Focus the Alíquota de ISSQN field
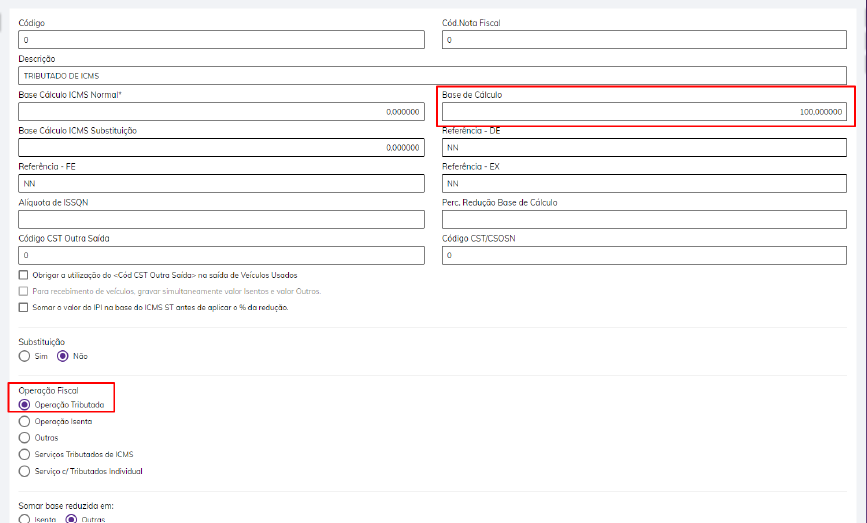The height and width of the screenshot is (523, 867). tap(221, 220)
